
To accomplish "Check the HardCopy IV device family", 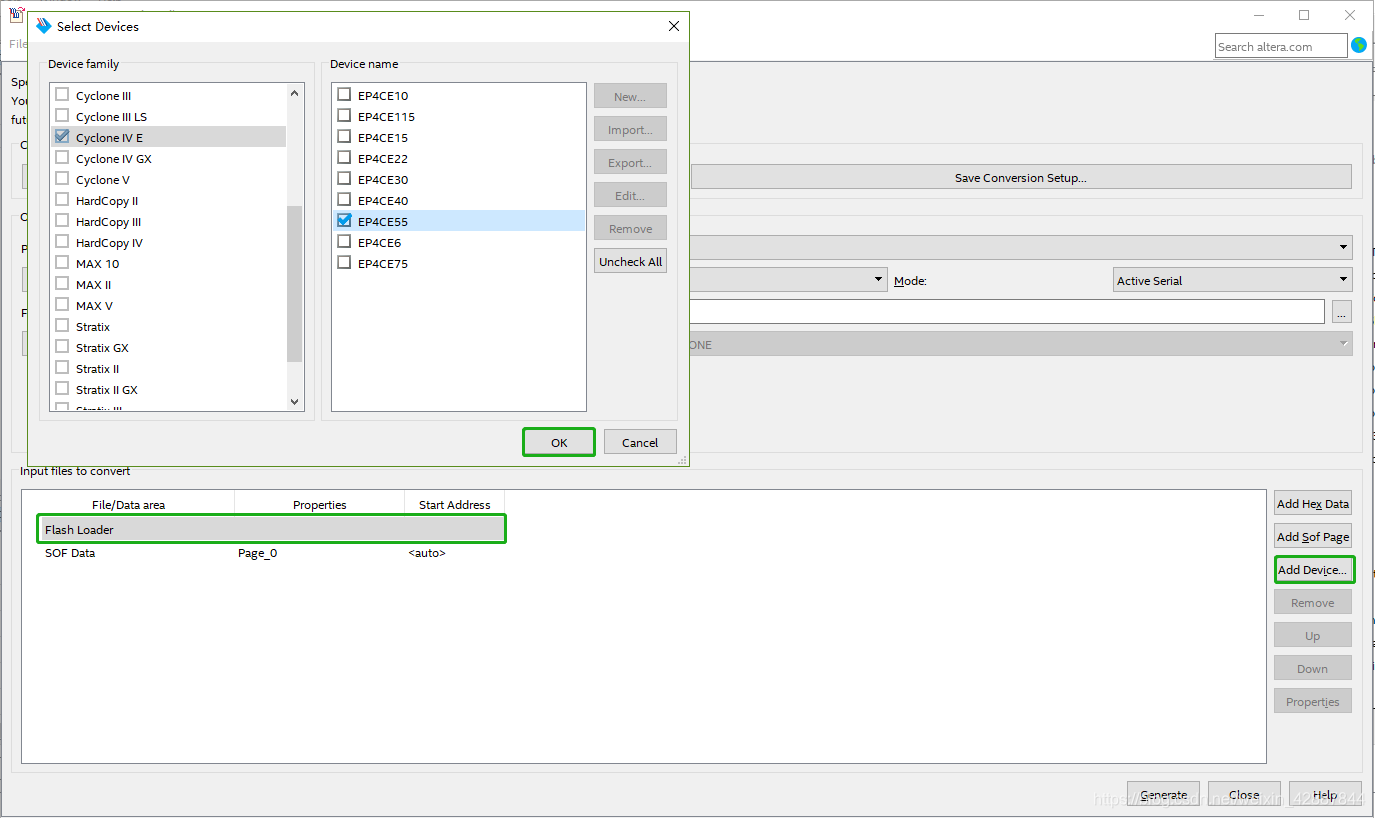I will pos(62,242).
